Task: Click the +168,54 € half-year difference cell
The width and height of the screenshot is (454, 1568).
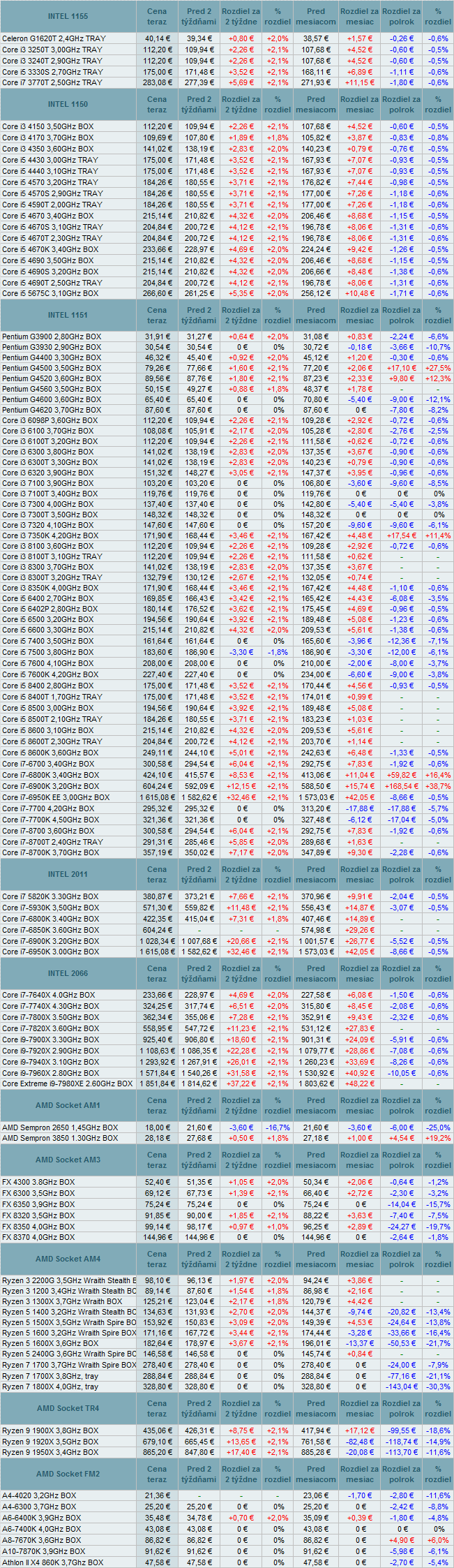Action: [x=402, y=786]
